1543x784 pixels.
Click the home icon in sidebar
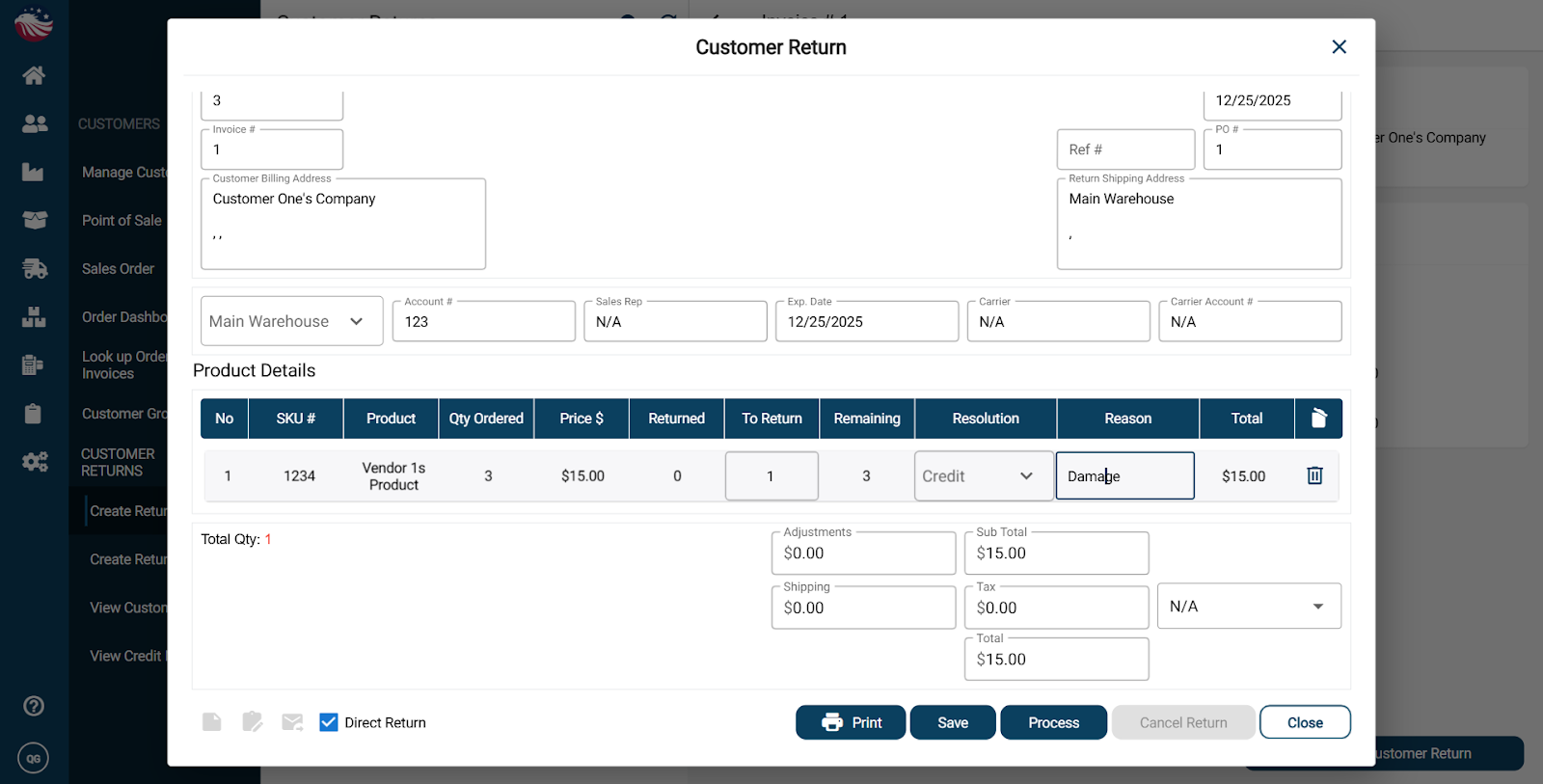34,75
